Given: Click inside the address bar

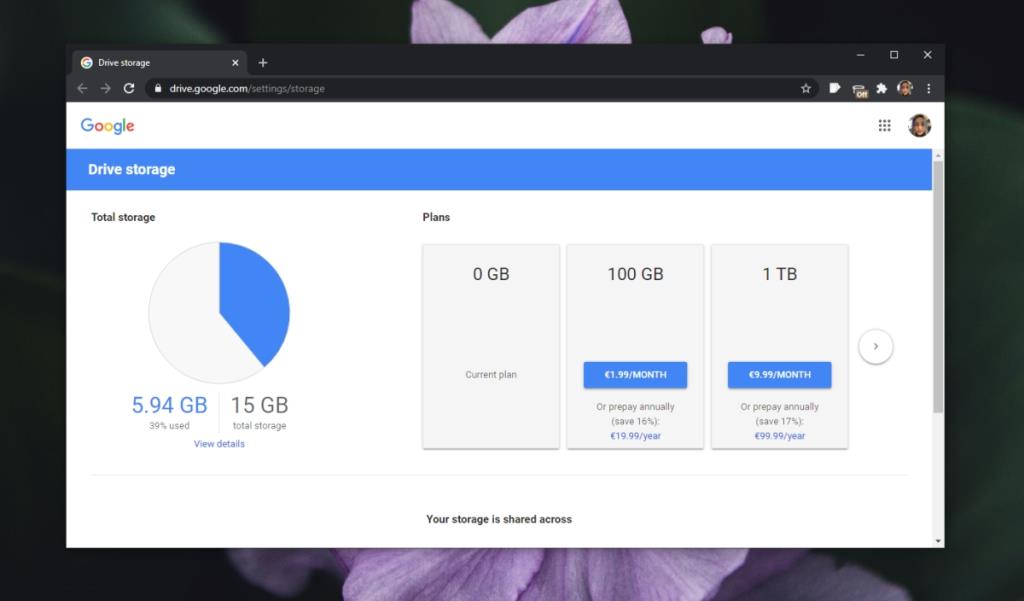Looking at the screenshot, I should coord(300,88).
